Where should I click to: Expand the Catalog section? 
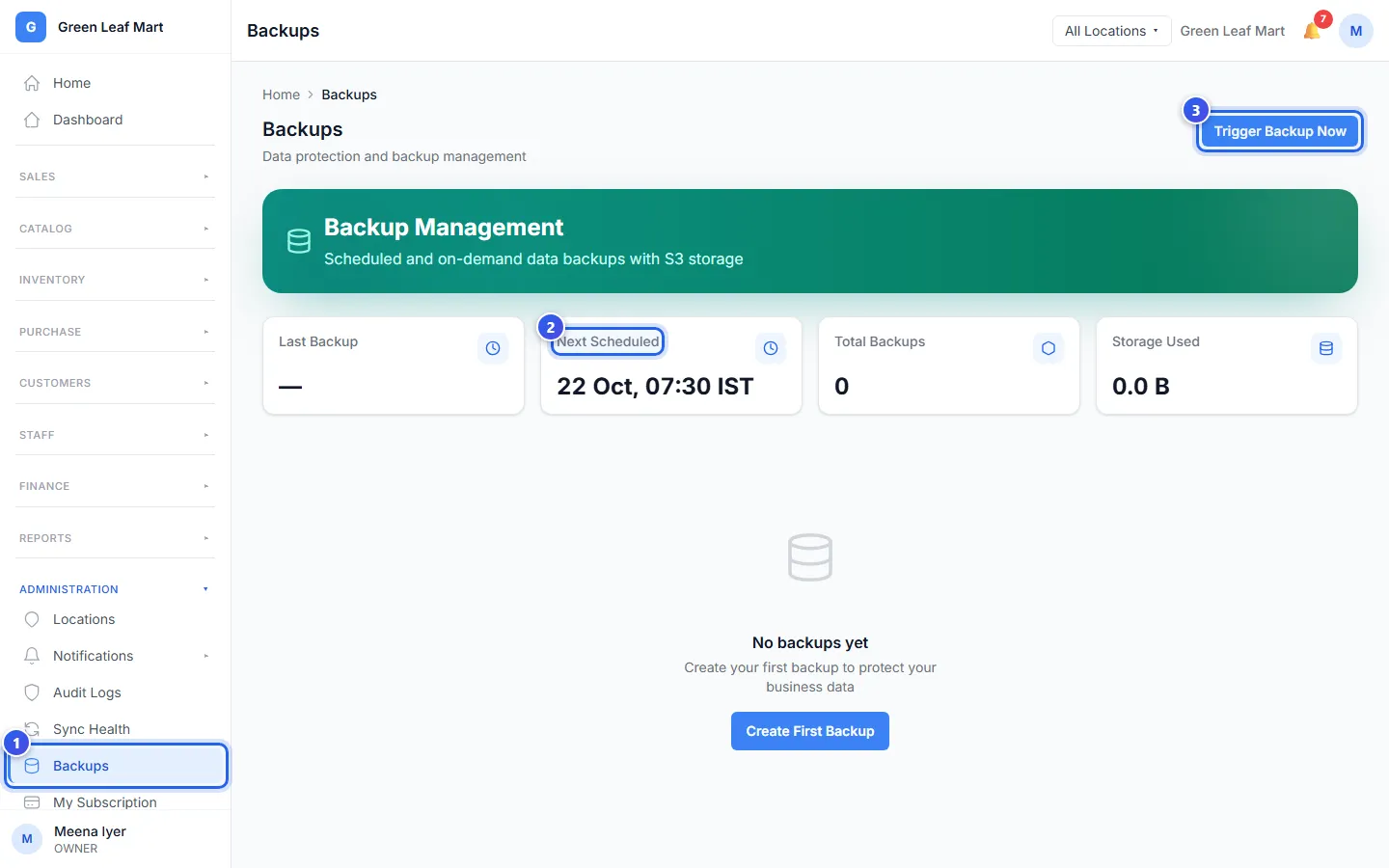(115, 229)
